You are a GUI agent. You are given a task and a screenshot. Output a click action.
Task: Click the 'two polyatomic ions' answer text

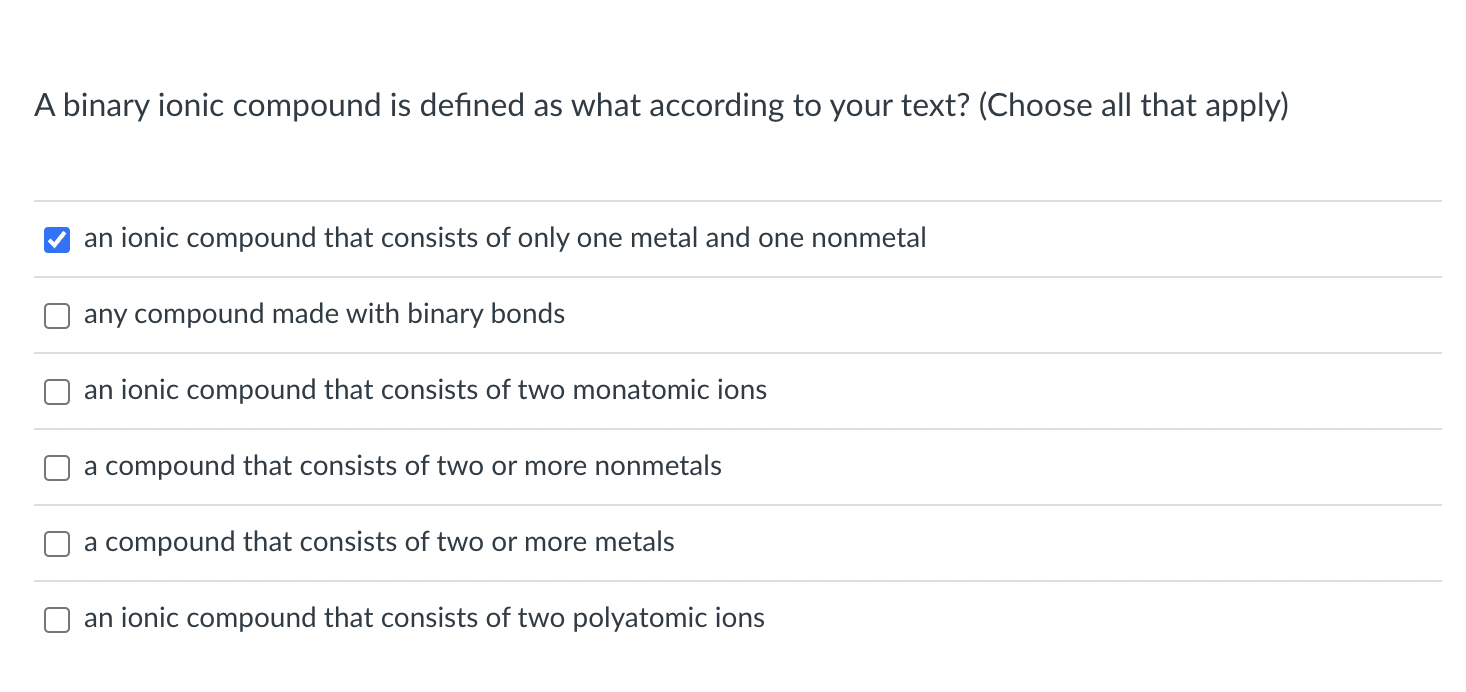pyautogui.click(x=424, y=618)
